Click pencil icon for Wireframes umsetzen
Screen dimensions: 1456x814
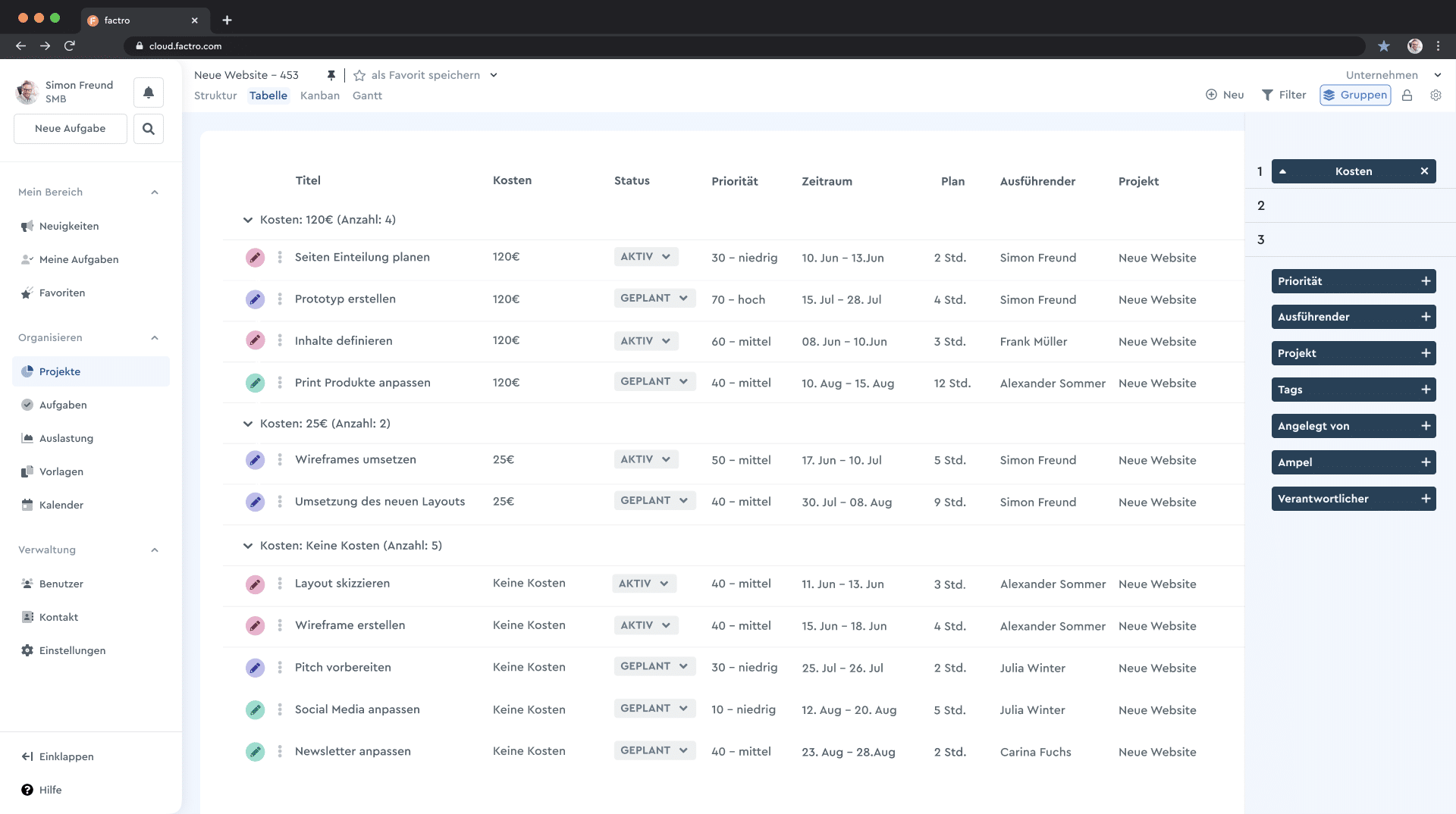pos(255,460)
